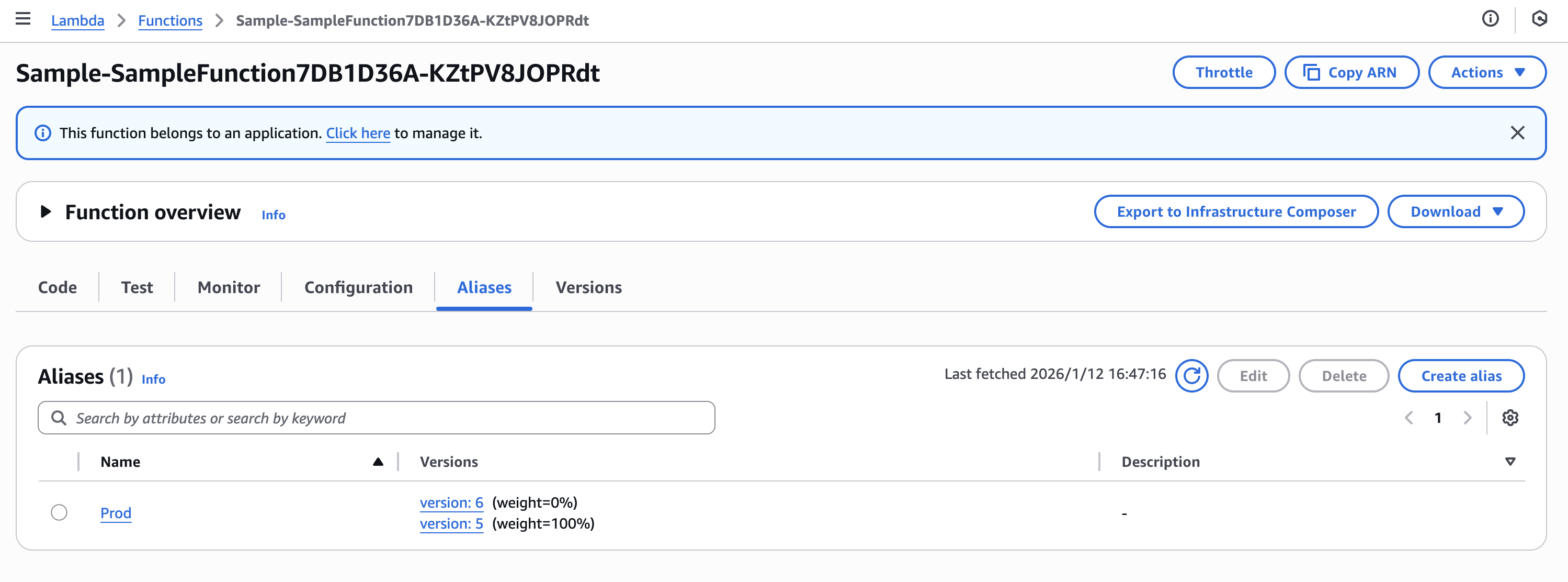Open aliases table preferences gear
Viewport: 1568px width, 582px height.
pos(1510,418)
